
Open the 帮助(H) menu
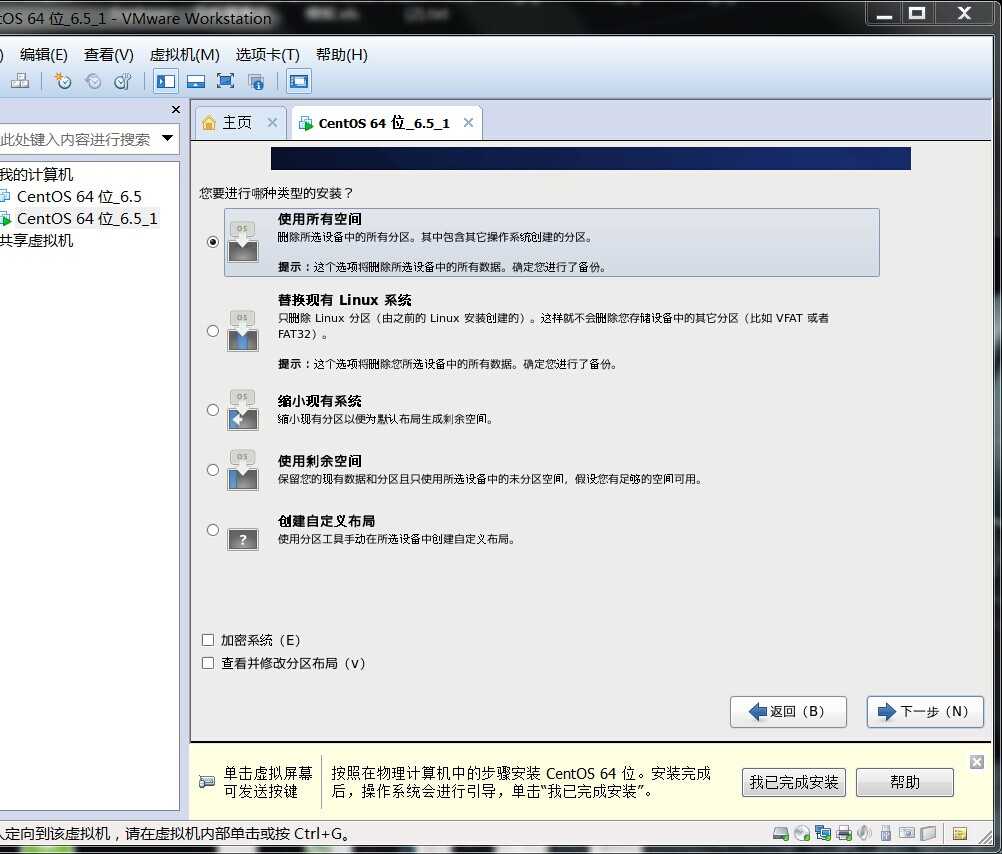click(x=342, y=55)
